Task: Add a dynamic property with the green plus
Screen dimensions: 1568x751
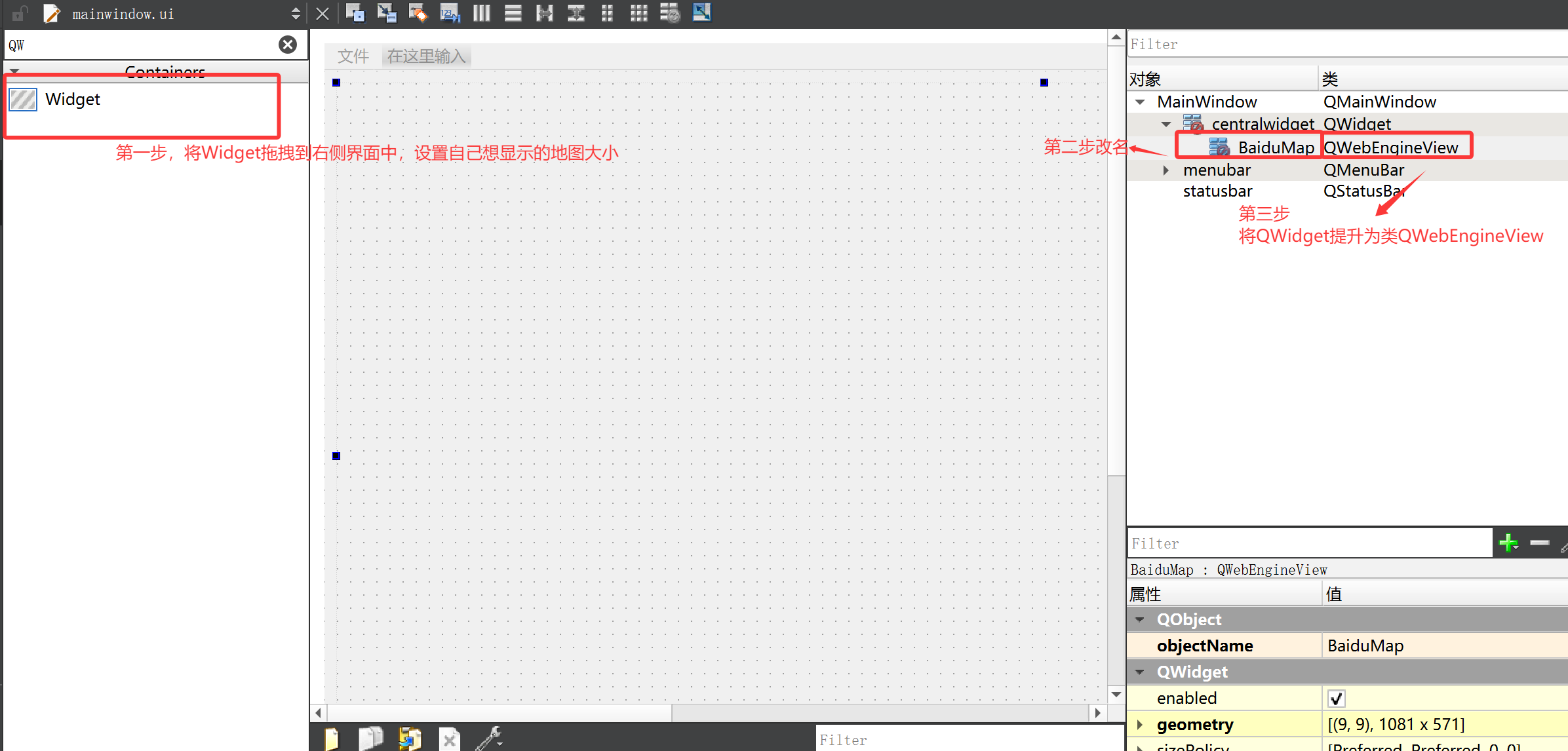Action: (x=1508, y=543)
